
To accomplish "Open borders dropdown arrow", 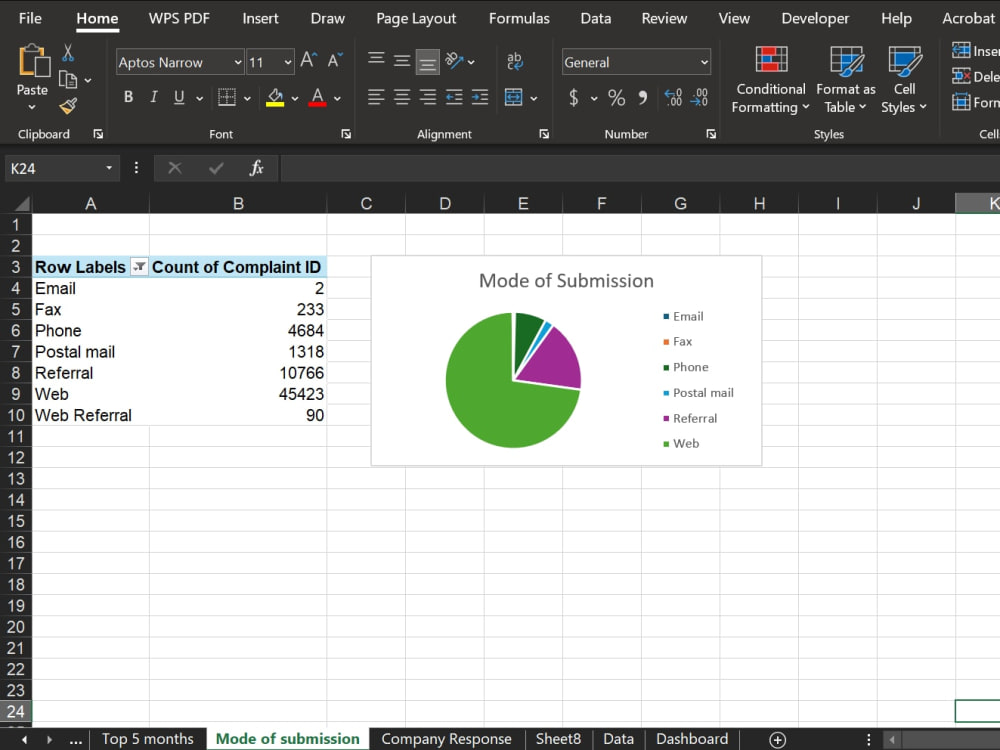I will coord(247,98).
